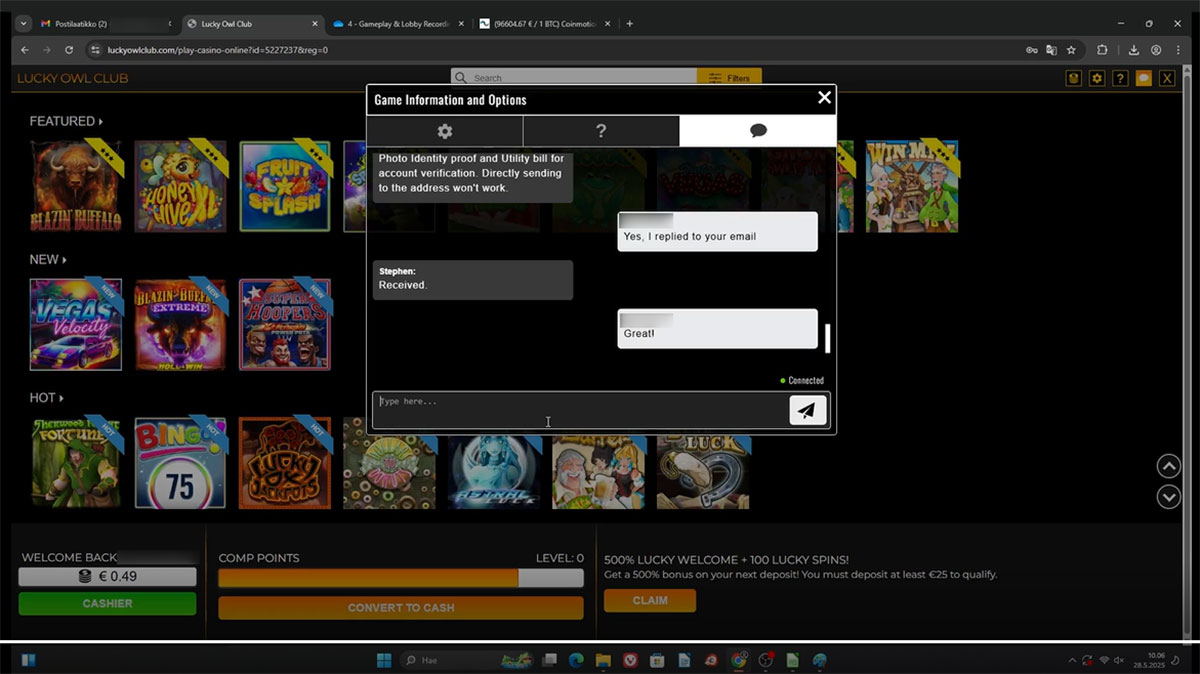The width and height of the screenshot is (1200, 674).
Task: Launch the Blazin Buffalo Extreme game
Action: [x=181, y=324]
